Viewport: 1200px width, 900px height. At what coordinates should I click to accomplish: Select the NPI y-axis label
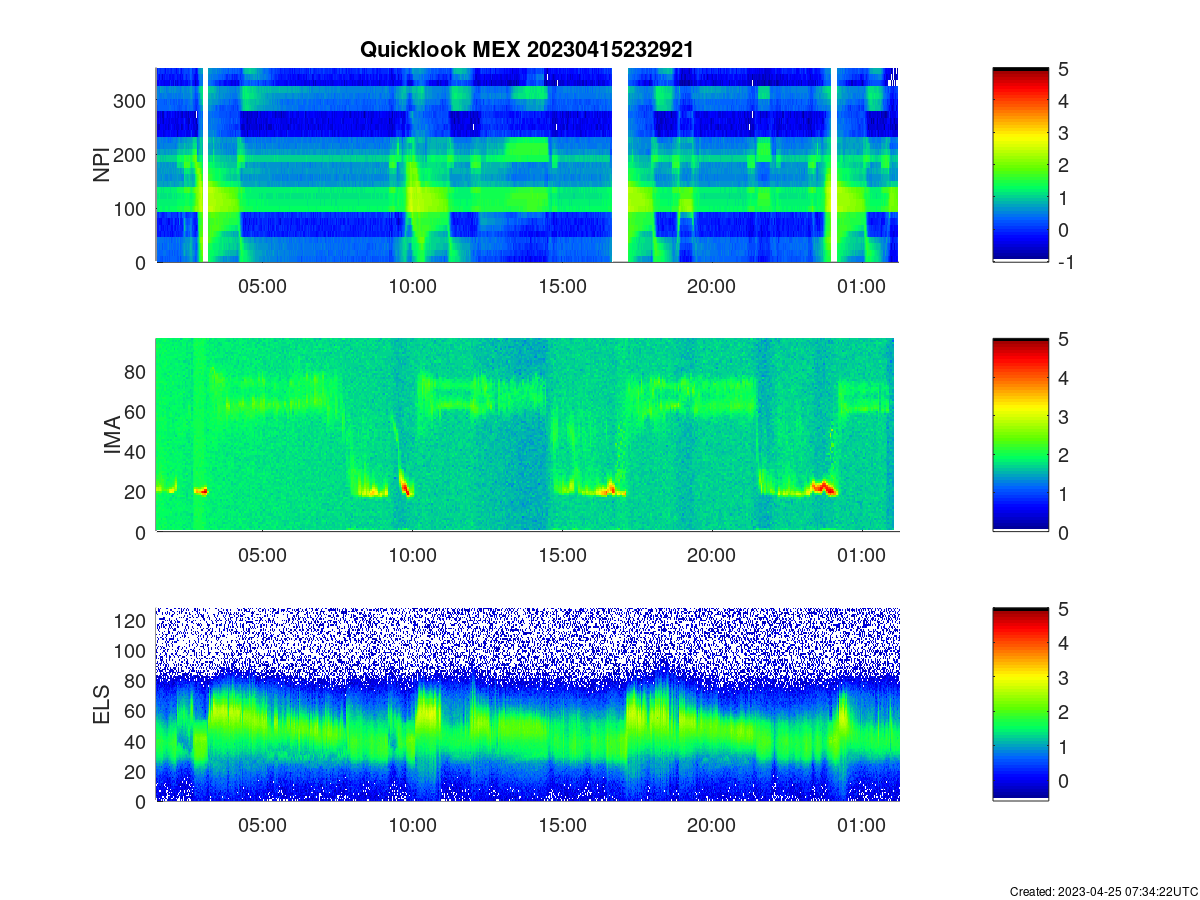(x=101, y=165)
